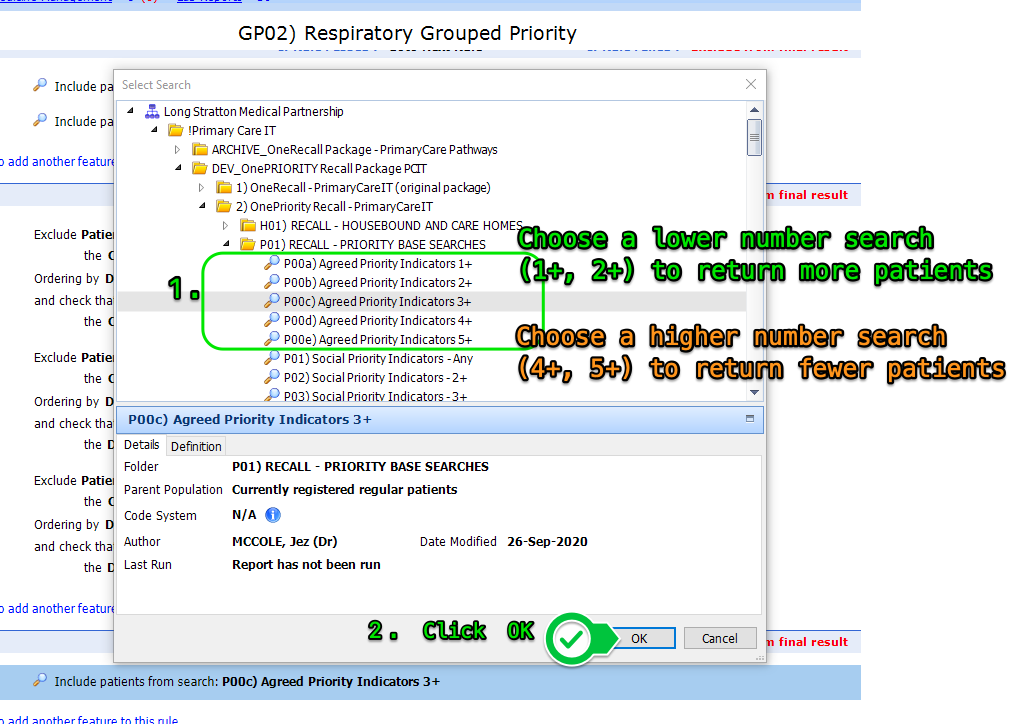Click the P00a) search magnifier icon
The image size is (1018, 724).
(x=272, y=263)
